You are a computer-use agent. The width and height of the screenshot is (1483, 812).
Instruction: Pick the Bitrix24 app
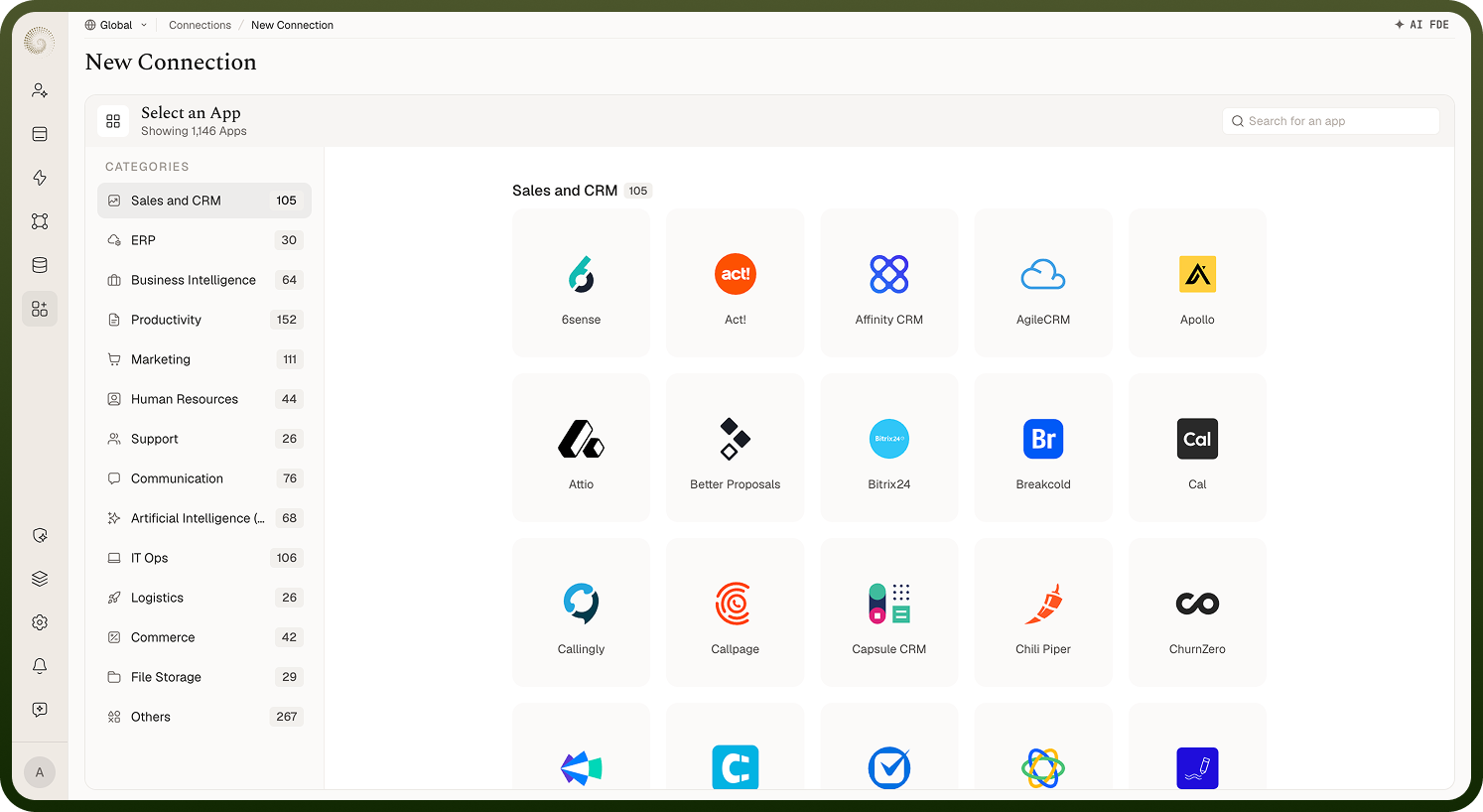click(889, 448)
